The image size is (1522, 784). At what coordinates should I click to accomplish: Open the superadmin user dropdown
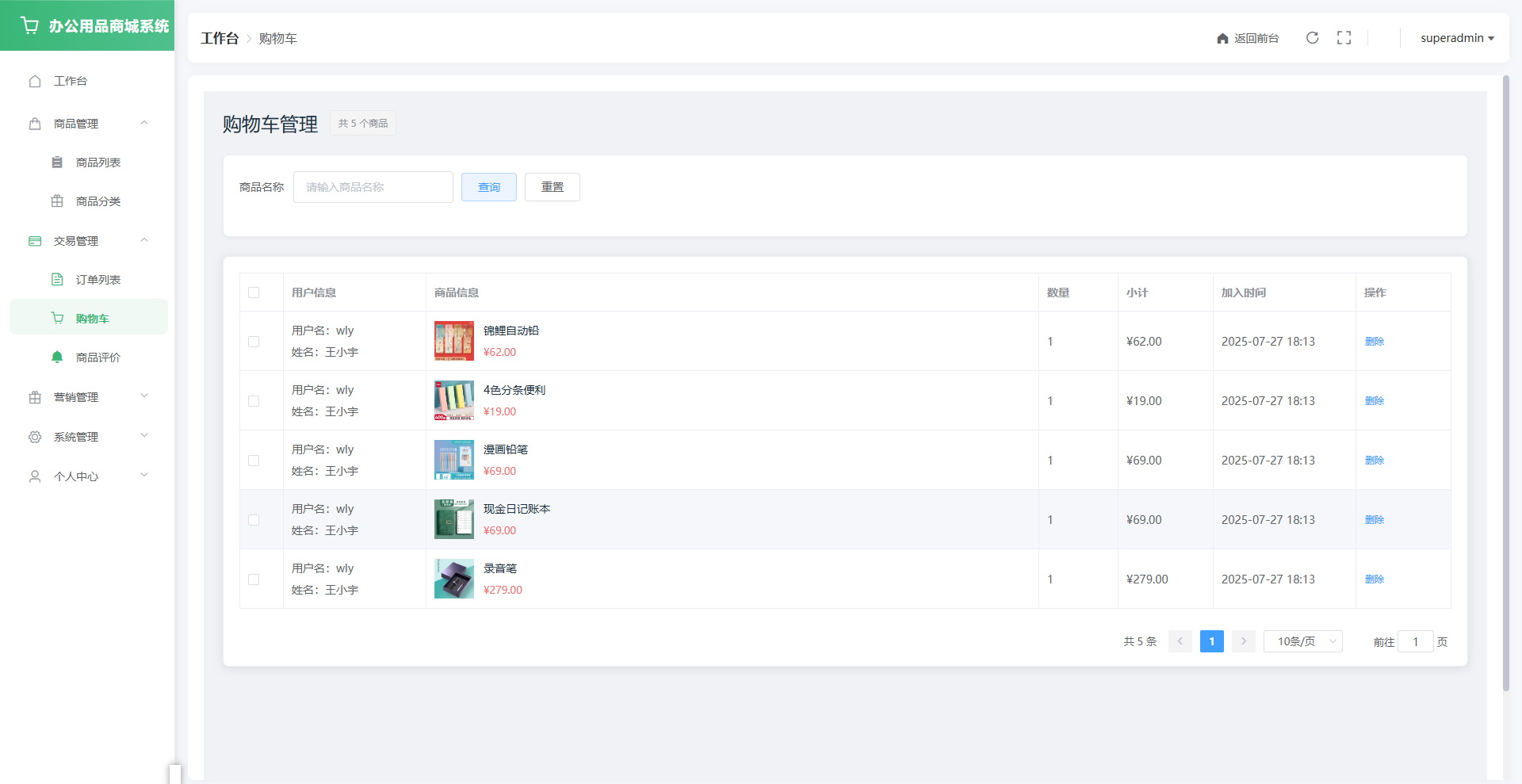pyautogui.click(x=1456, y=38)
